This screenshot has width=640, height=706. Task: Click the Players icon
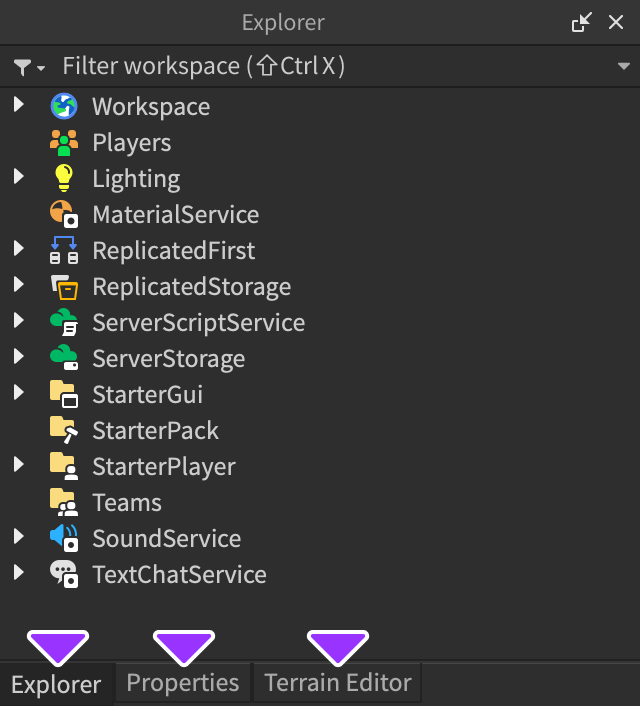click(x=64, y=143)
